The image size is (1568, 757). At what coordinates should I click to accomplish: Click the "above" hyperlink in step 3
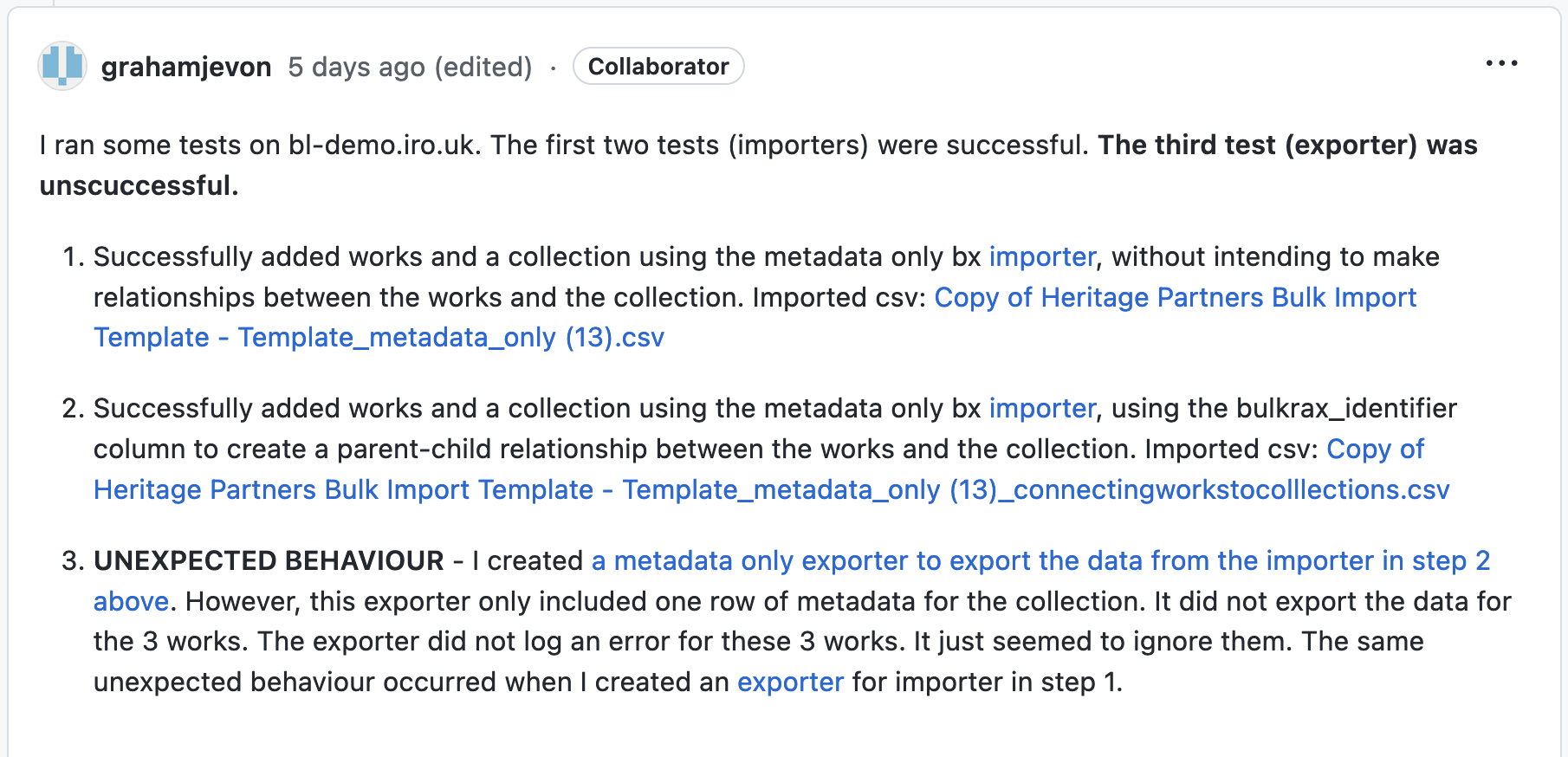[x=130, y=600]
